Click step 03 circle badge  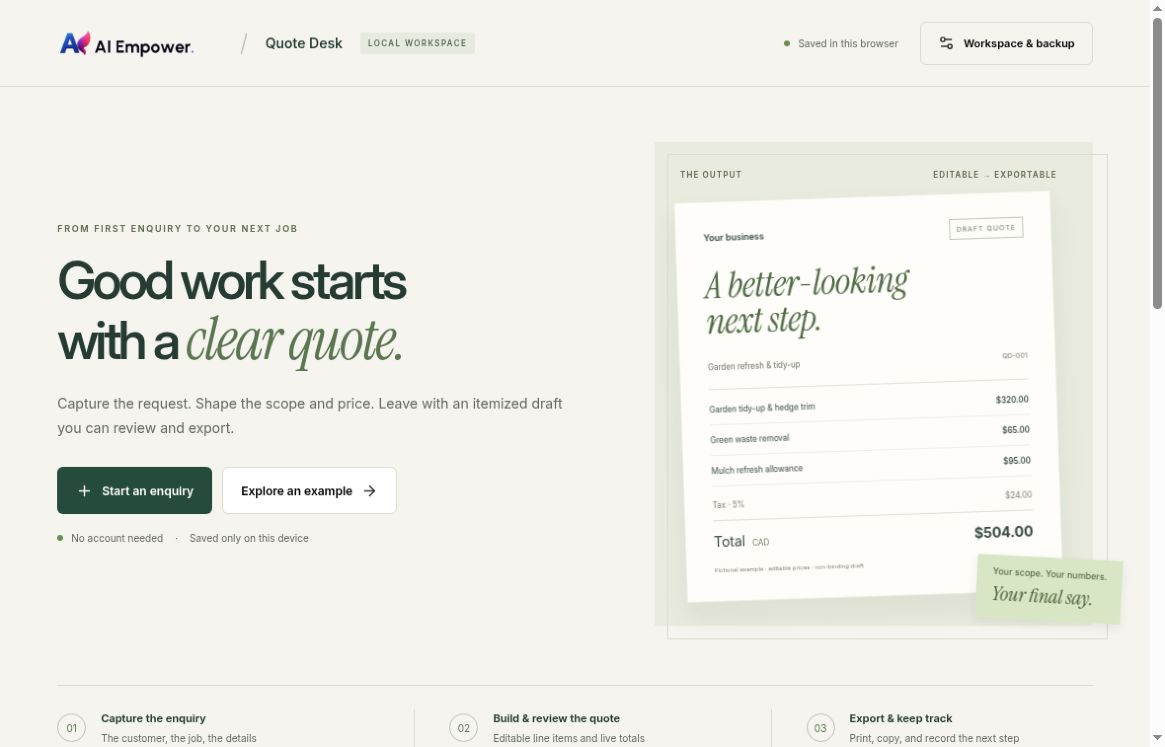(x=820, y=728)
